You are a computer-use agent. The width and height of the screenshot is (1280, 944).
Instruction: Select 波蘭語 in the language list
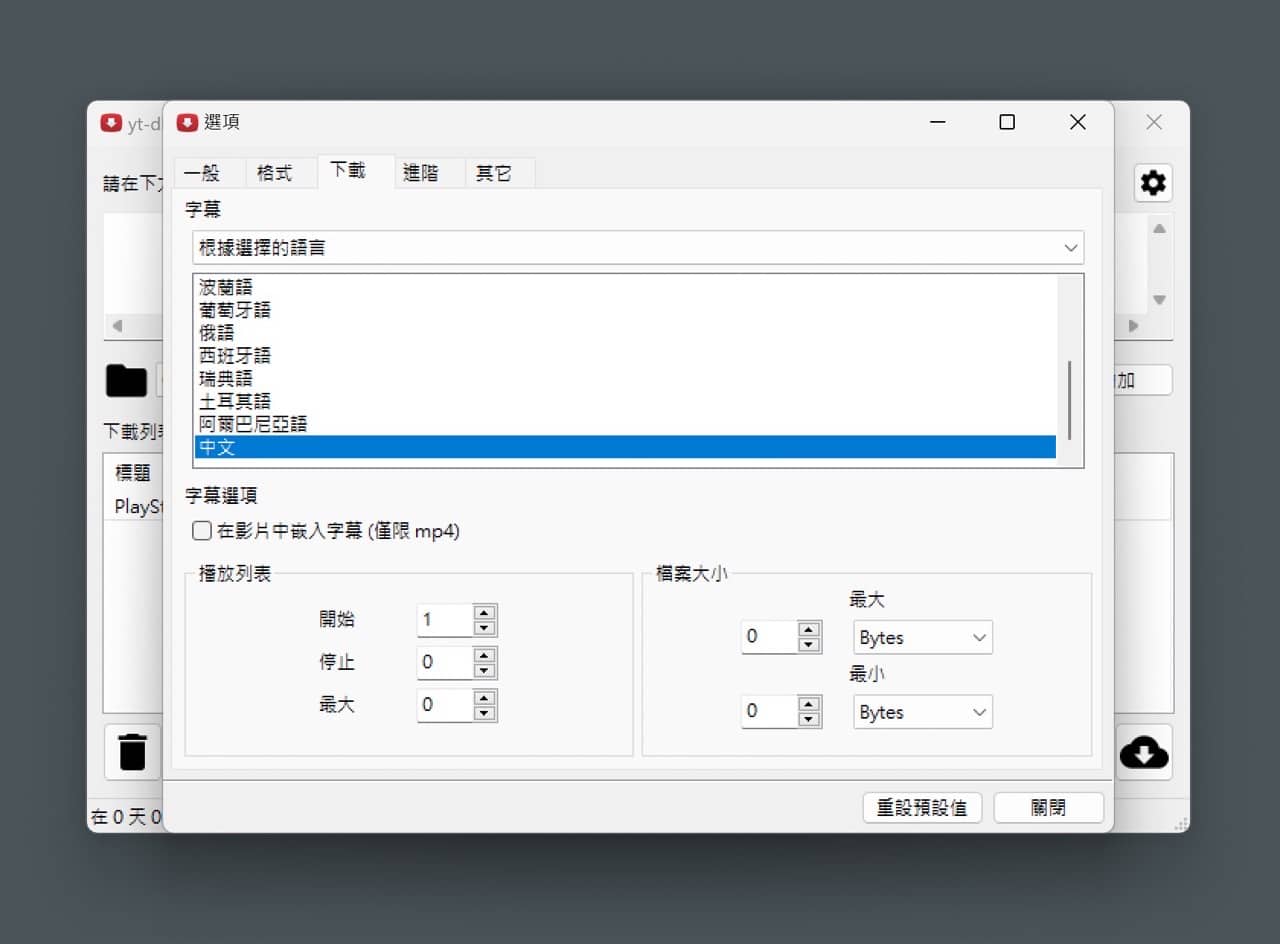pos(625,287)
